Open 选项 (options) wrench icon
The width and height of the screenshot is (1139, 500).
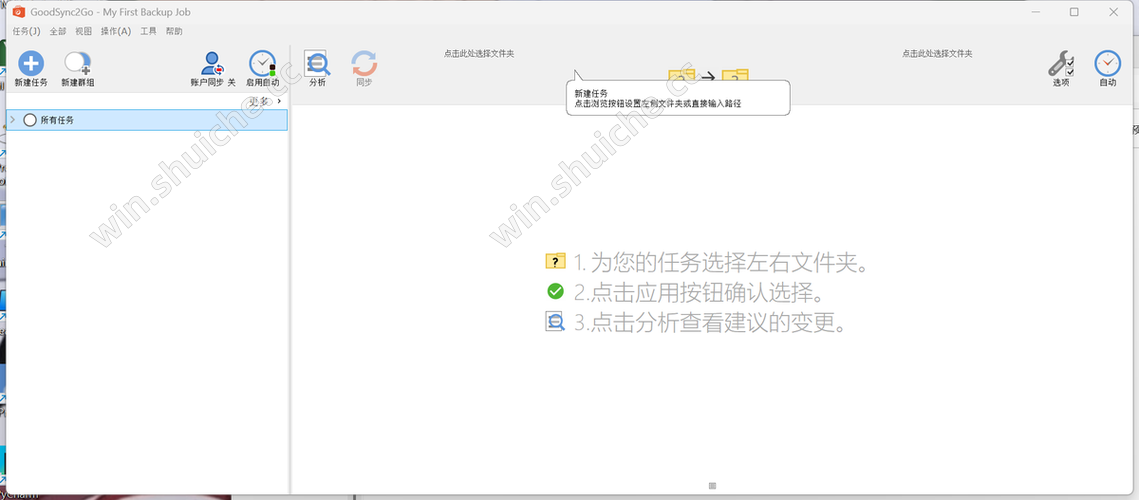pos(1061,63)
